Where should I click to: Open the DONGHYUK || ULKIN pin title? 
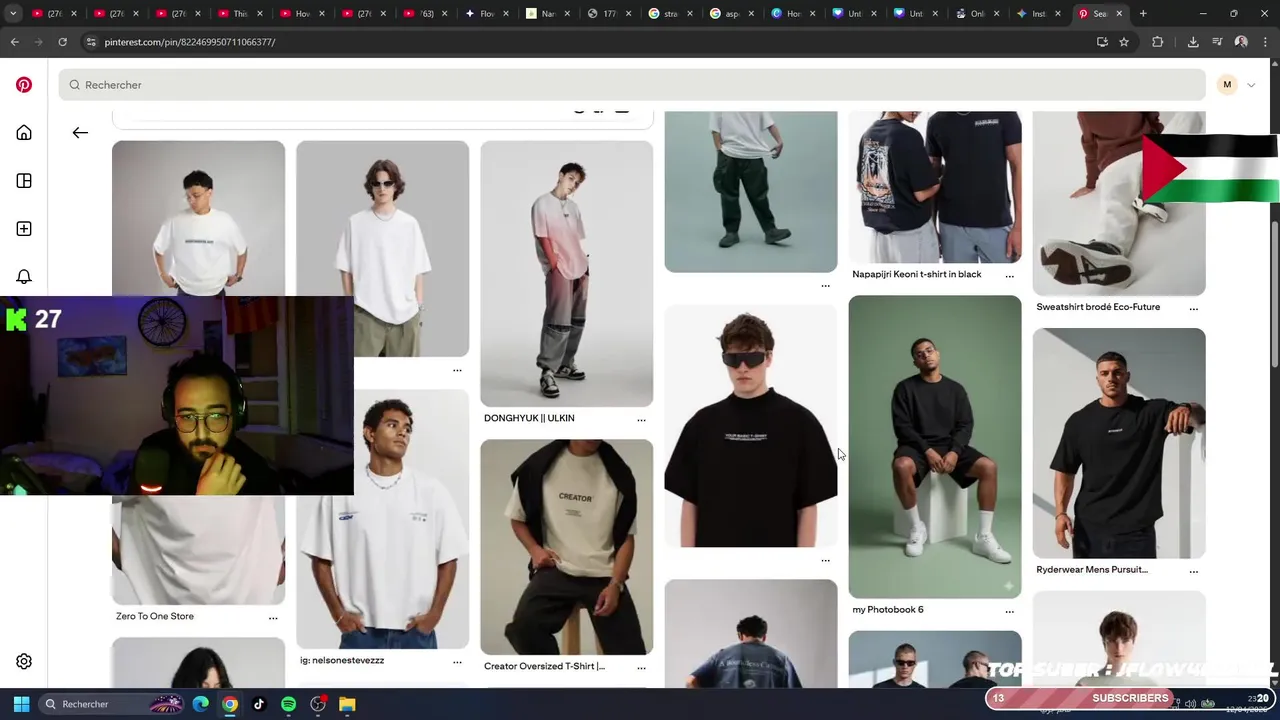tap(529, 418)
